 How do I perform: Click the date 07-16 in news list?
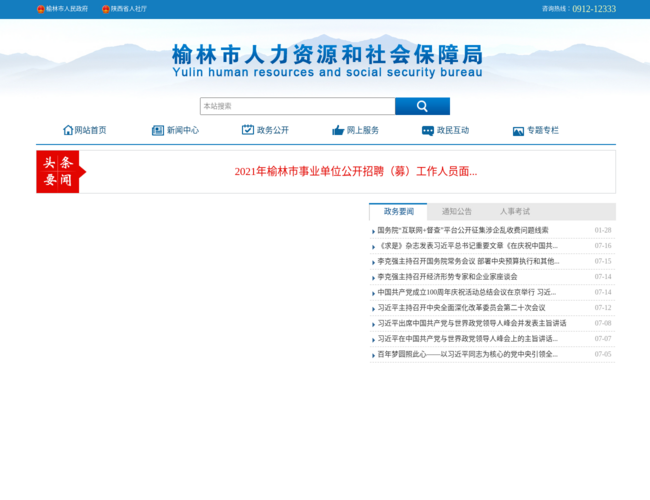click(603, 246)
